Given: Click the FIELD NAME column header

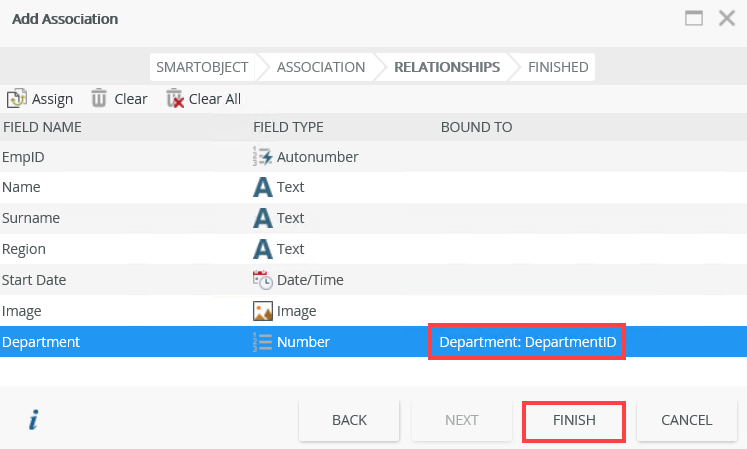Looking at the screenshot, I should tap(42, 127).
